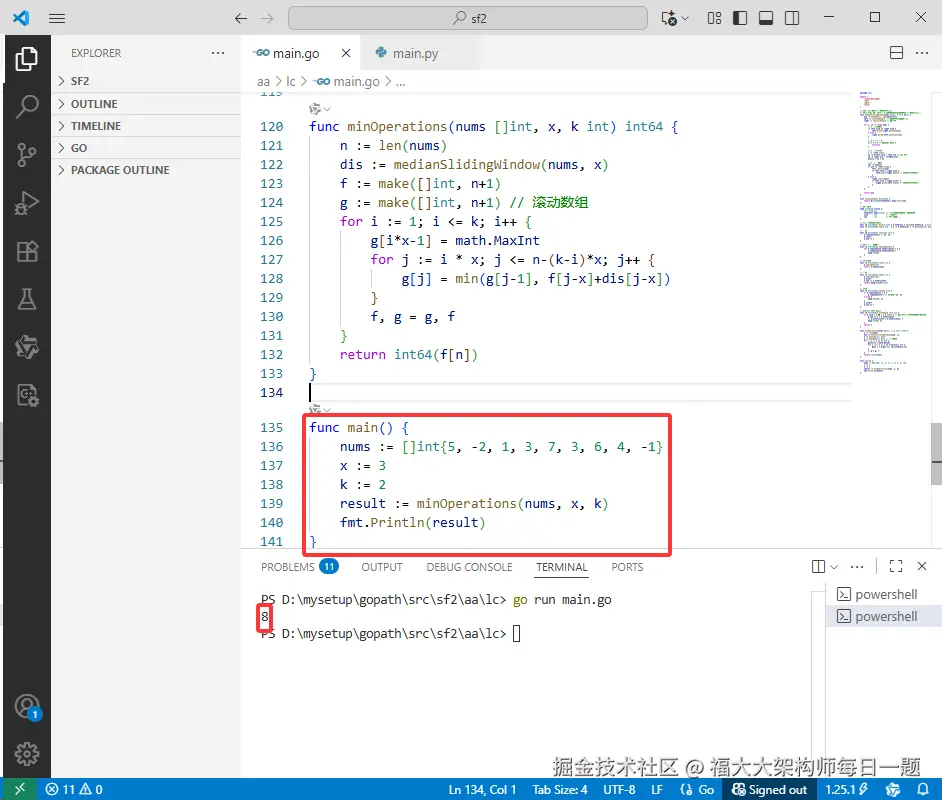
Task: Click Ln 134, Col 1 status item
Action: point(482,789)
